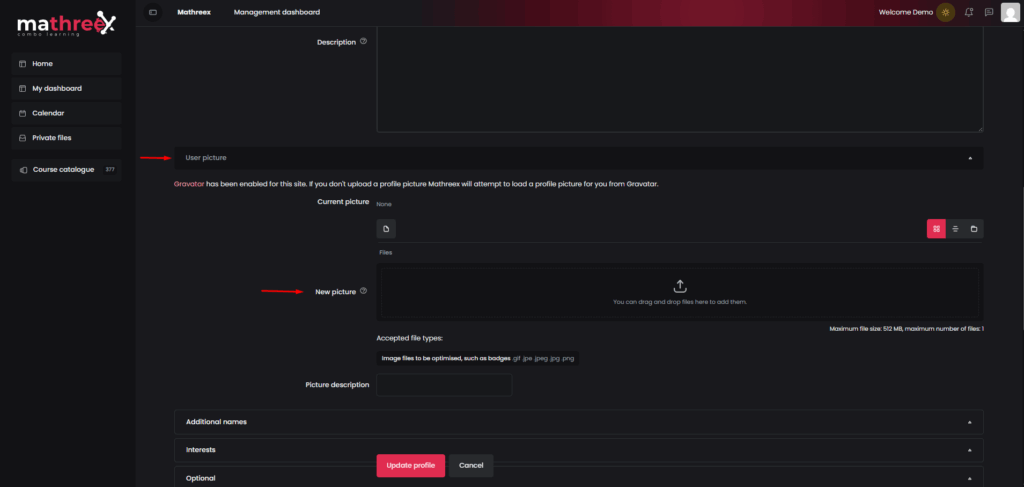Open the messages chat icon

[989, 12]
